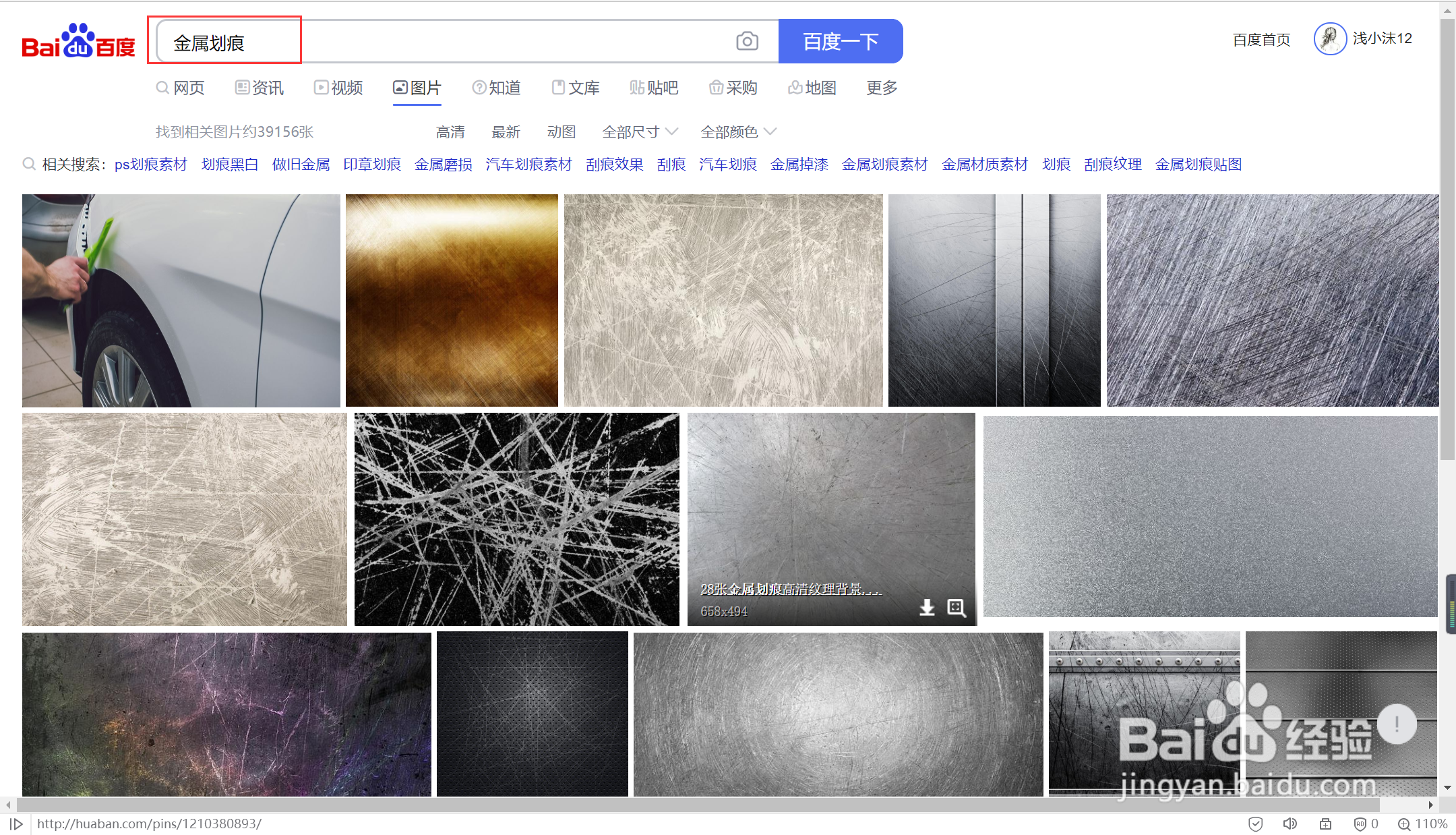Open related search 刮痕效果
This screenshot has width=1456, height=835.
[614, 165]
